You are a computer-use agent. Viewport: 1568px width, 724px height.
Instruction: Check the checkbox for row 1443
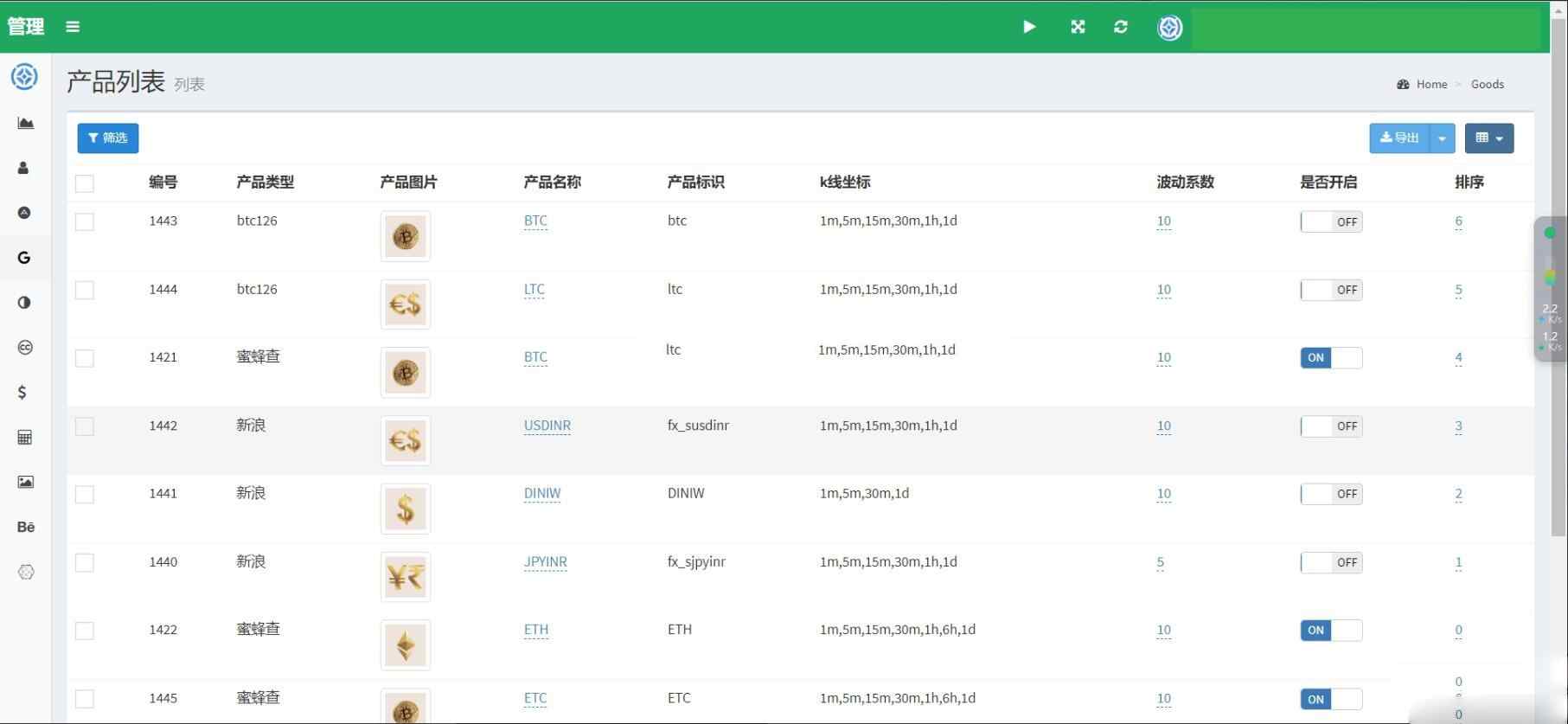(x=85, y=221)
